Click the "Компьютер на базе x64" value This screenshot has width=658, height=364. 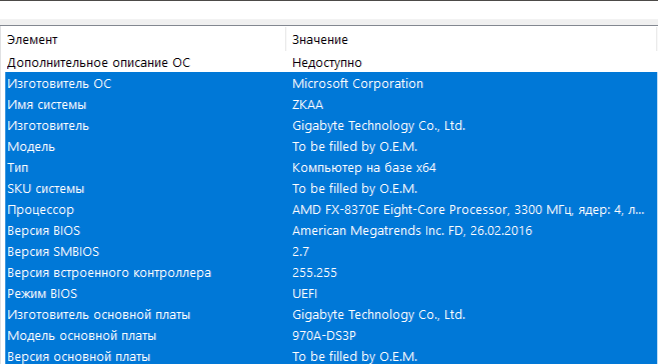click(364, 168)
